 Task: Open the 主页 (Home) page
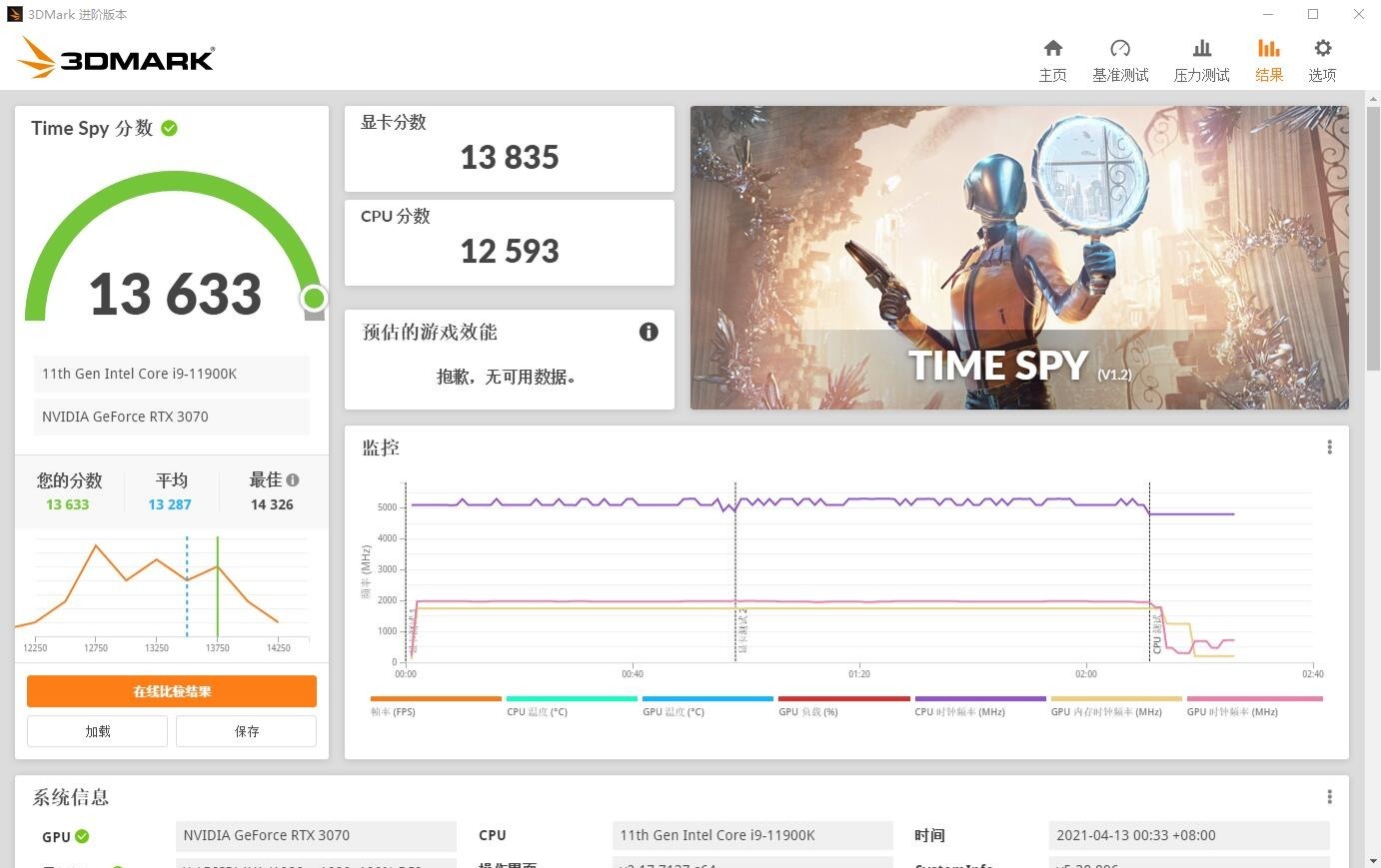click(x=1052, y=58)
